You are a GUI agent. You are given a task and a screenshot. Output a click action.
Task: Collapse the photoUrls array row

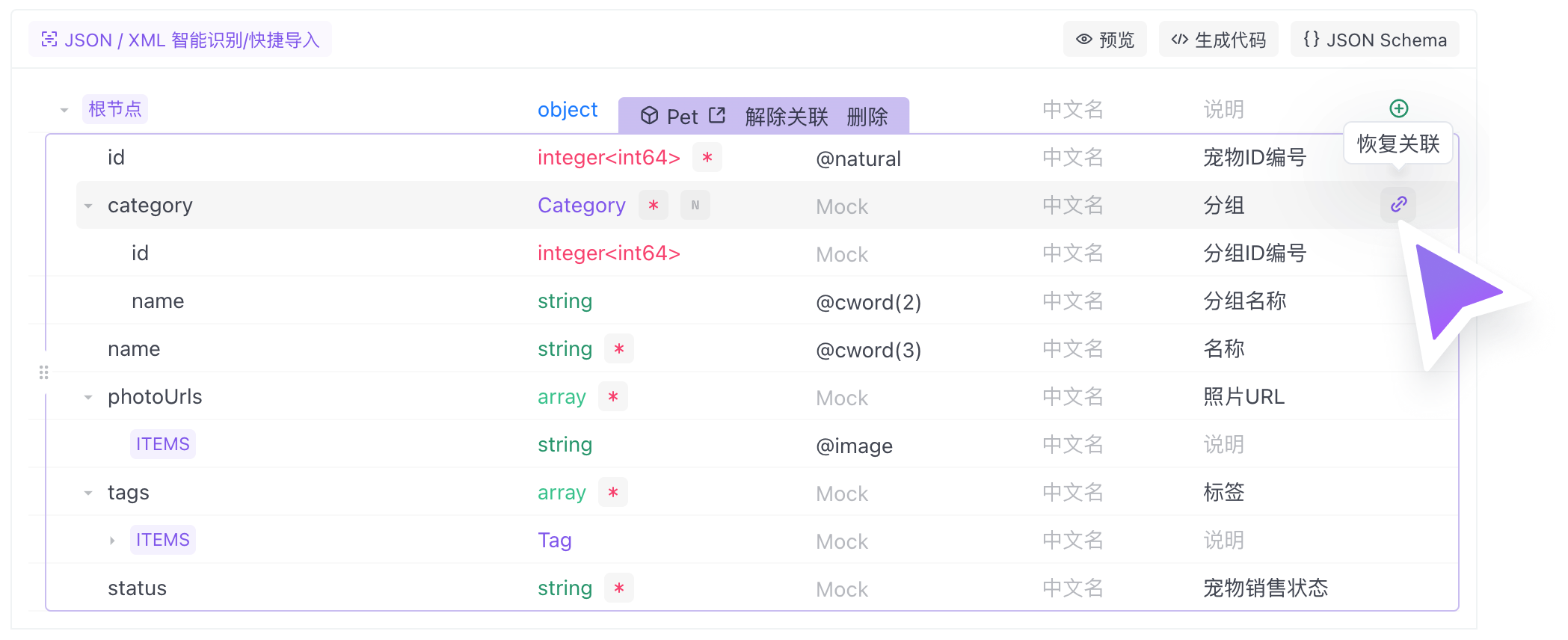pyautogui.click(x=88, y=397)
